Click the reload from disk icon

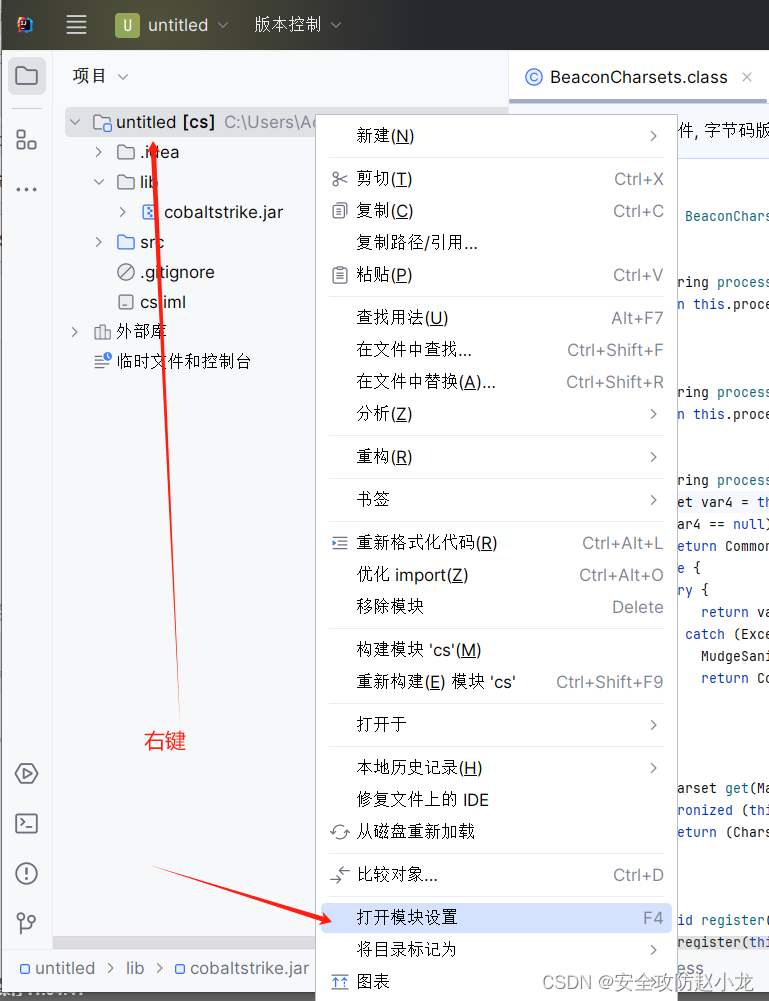[x=340, y=832]
